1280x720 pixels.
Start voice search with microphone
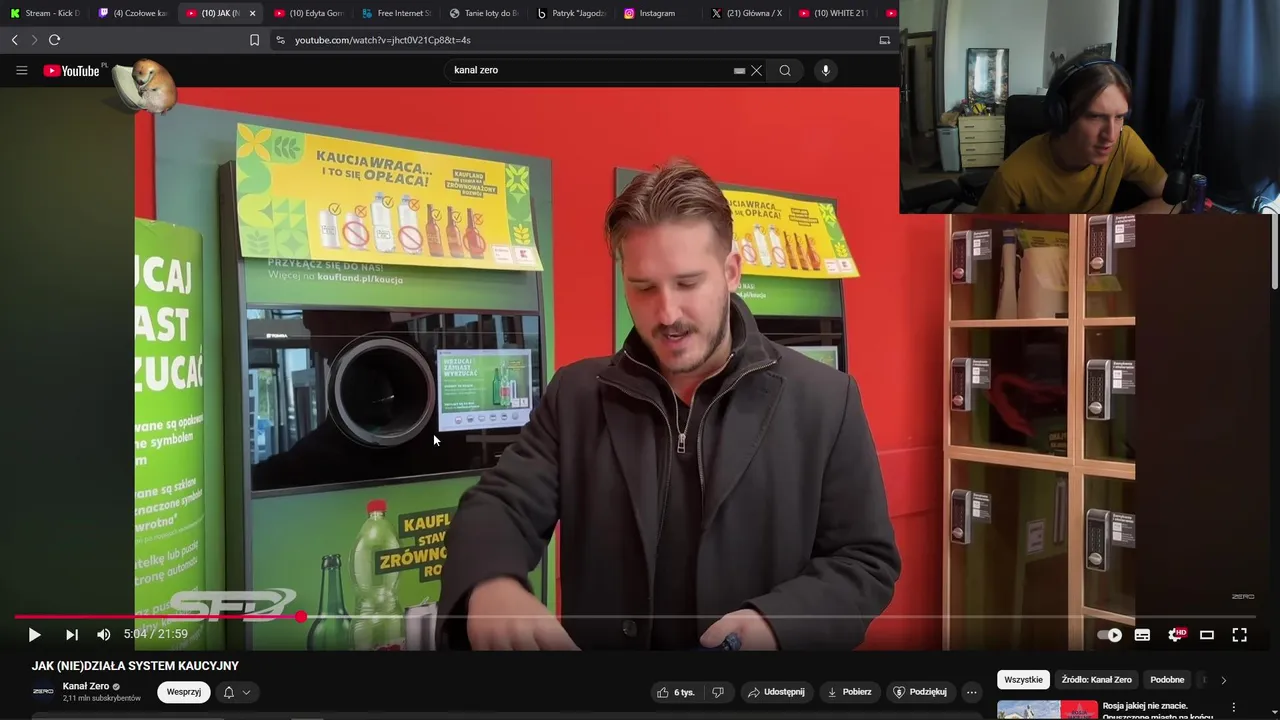[825, 70]
